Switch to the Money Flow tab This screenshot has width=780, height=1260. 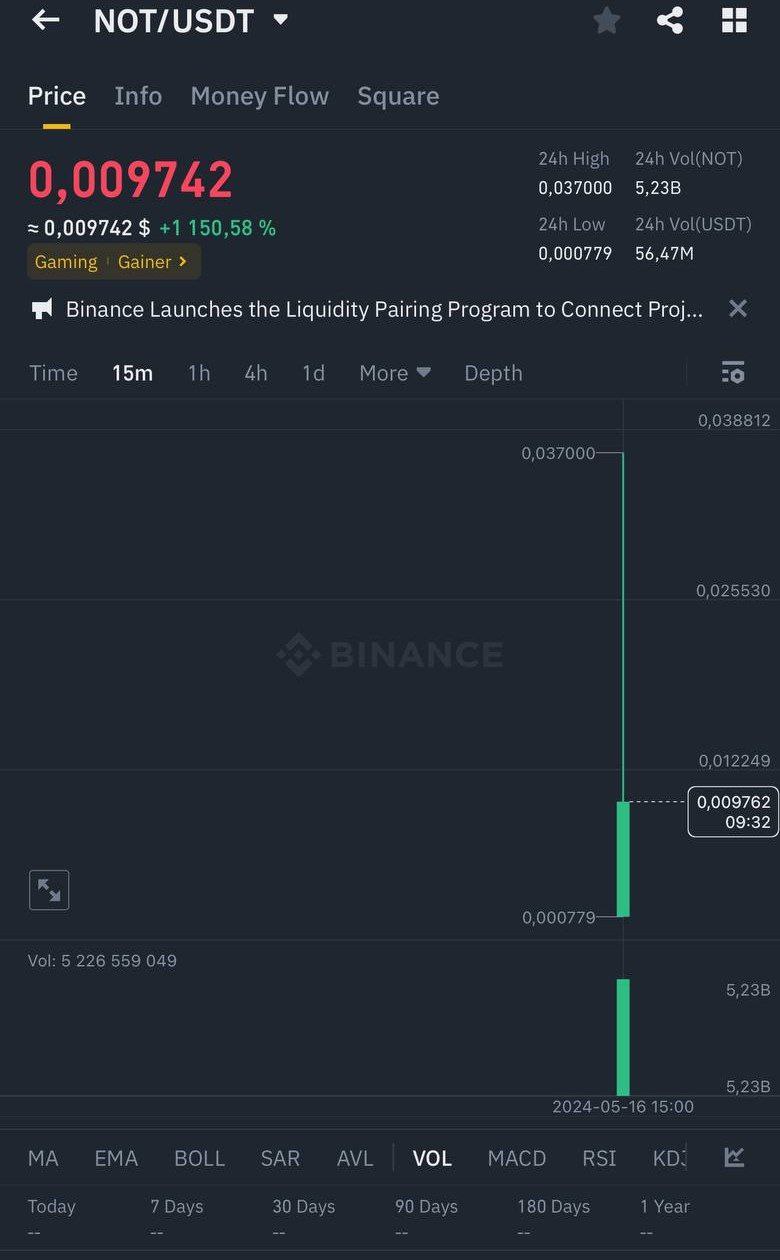[259, 96]
